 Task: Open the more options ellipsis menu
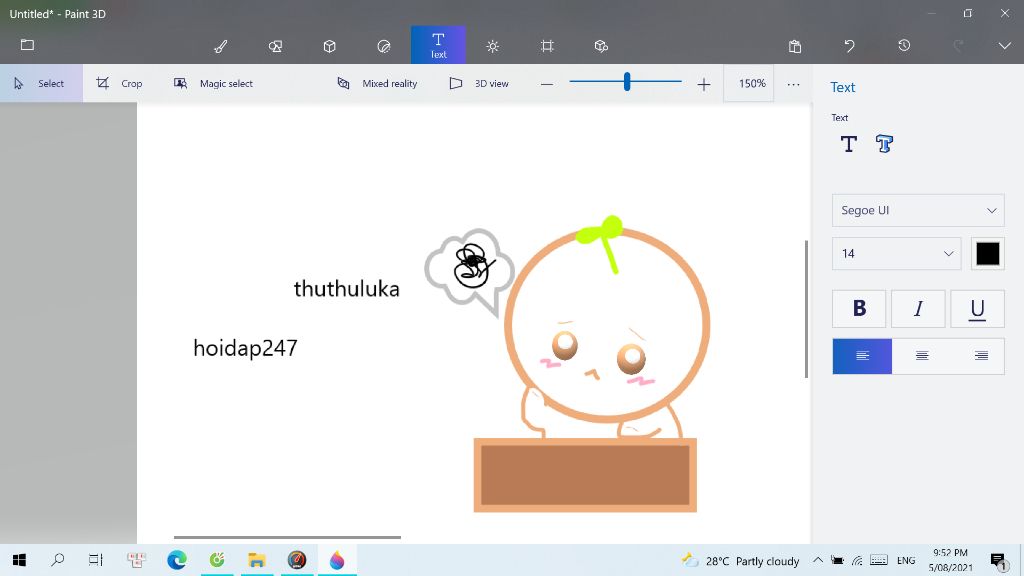coord(793,84)
